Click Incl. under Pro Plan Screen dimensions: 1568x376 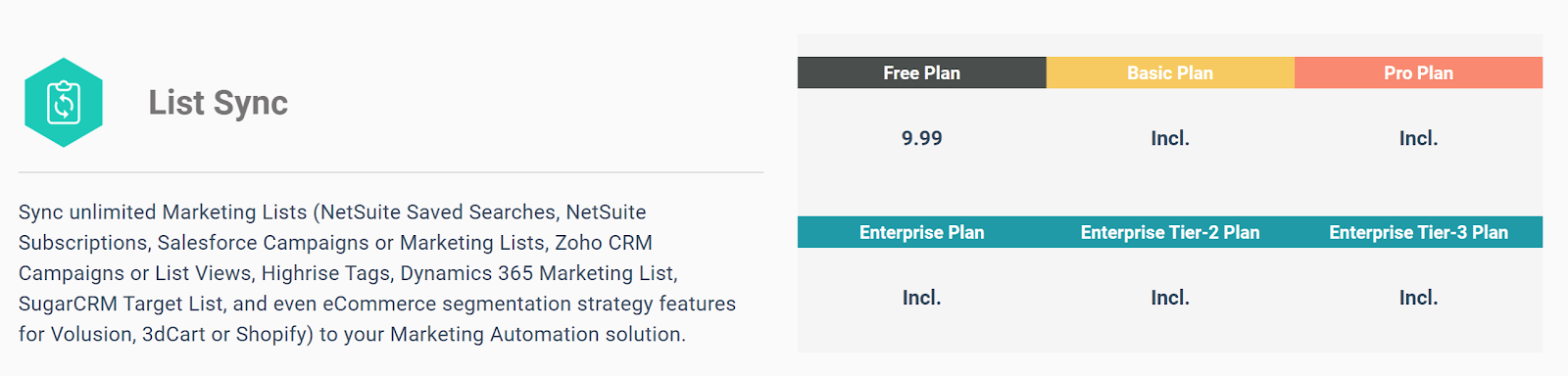[x=1418, y=138]
